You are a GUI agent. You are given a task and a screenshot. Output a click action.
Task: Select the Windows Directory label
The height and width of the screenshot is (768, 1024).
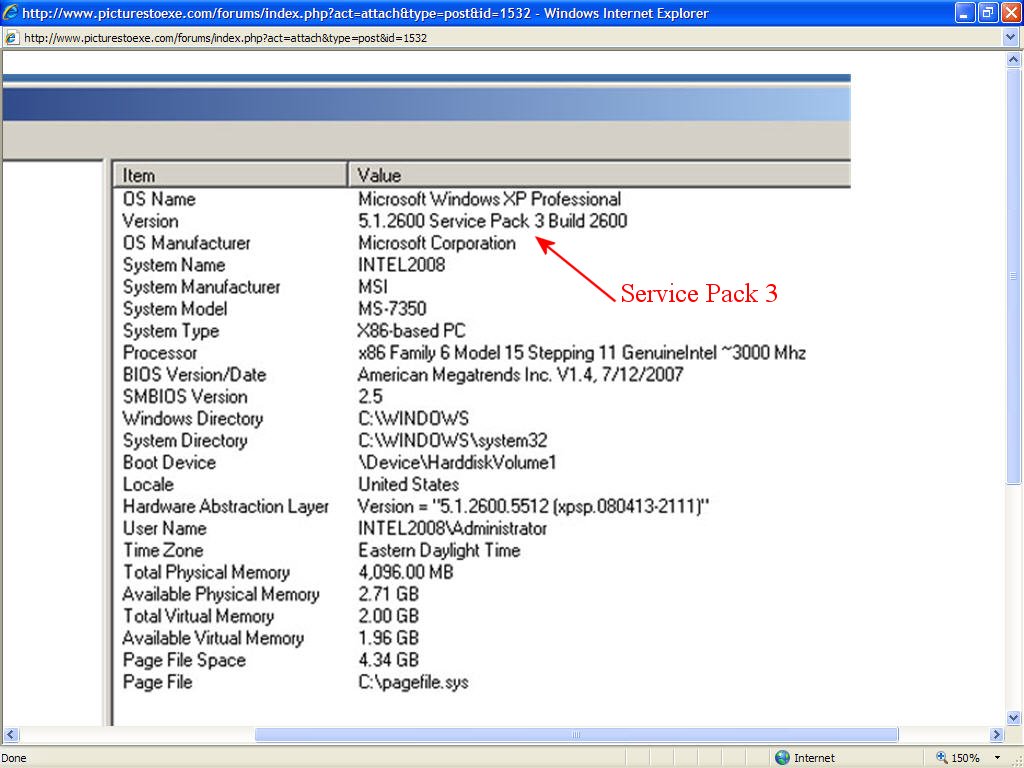[193, 418]
